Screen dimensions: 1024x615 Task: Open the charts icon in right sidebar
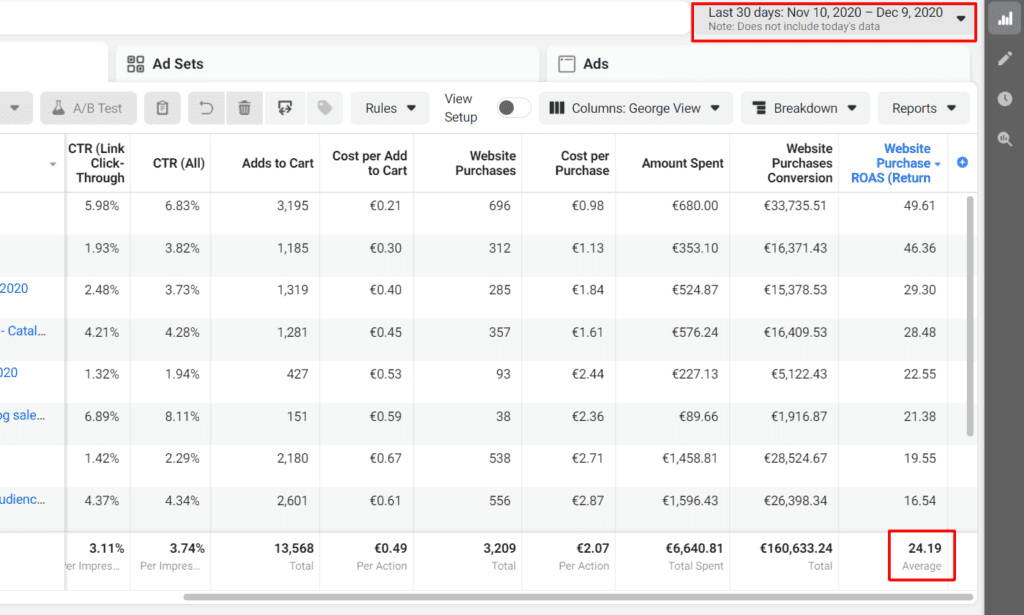point(1005,19)
